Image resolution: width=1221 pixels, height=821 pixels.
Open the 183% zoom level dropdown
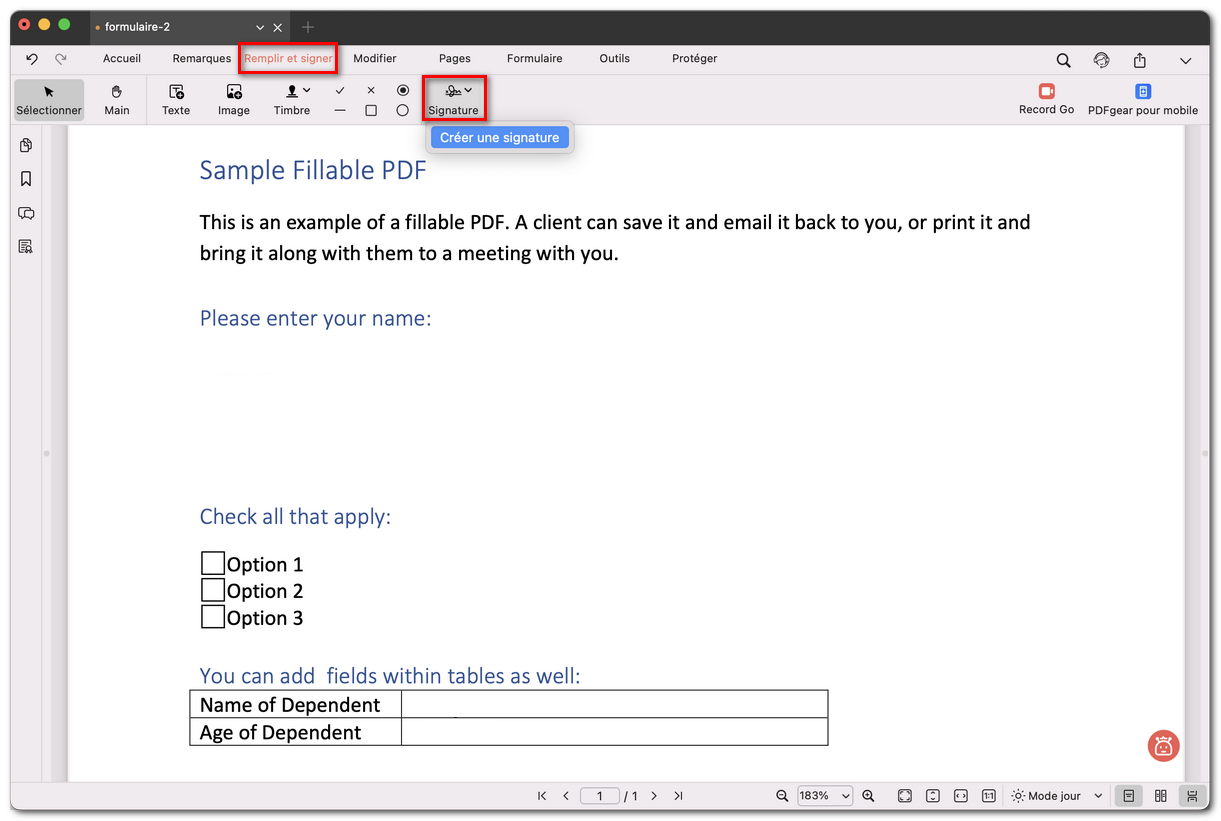point(825,796)
